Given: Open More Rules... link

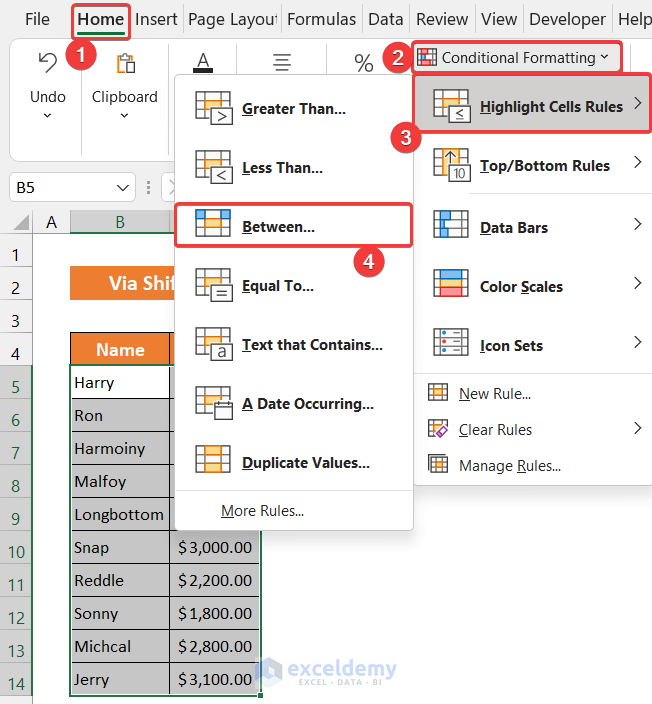Looking at the screenshot, I should click(262, 510).
